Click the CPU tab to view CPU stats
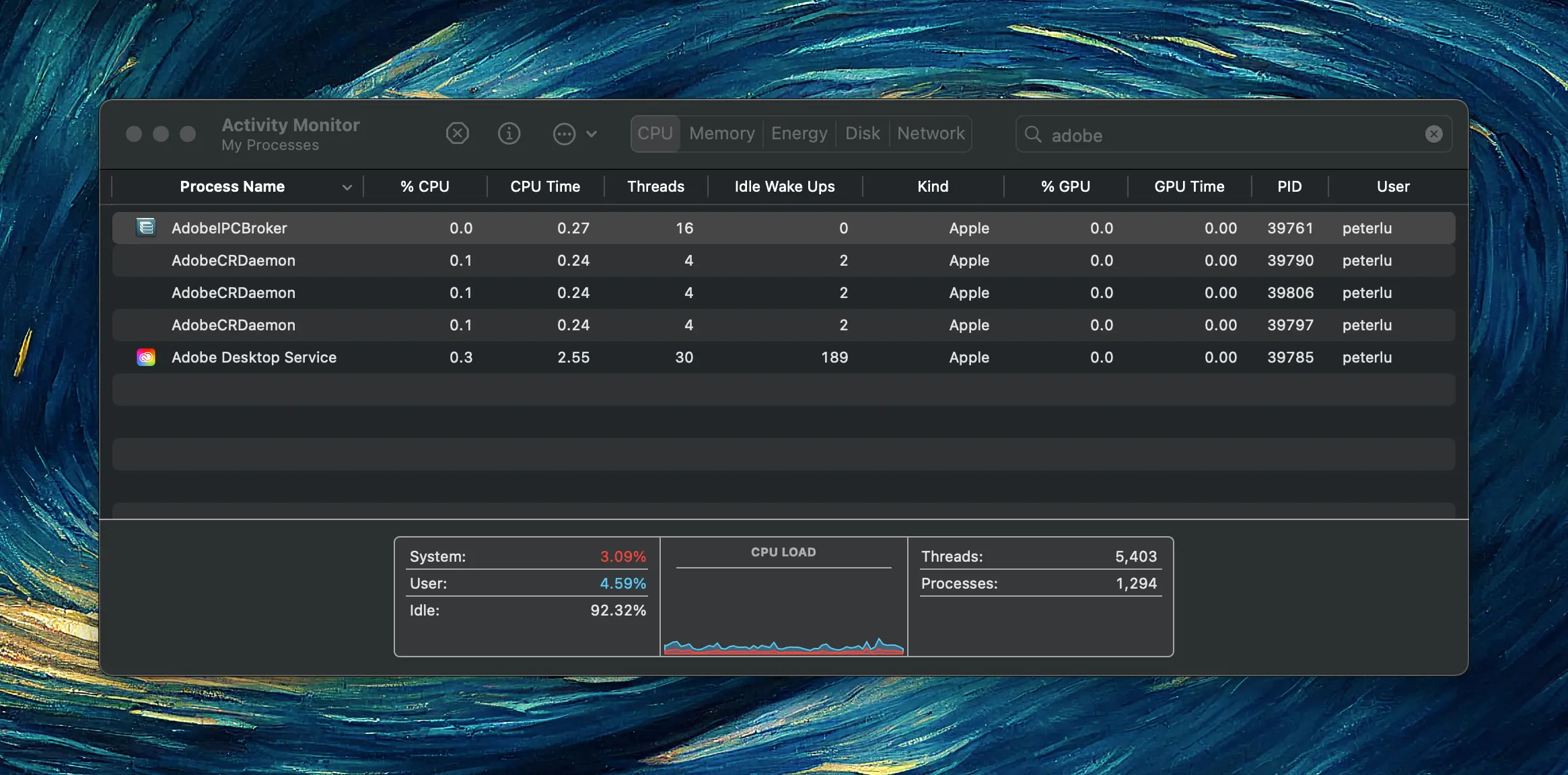The height and width of the screenshot is (775, 1568). coord(654,133)
